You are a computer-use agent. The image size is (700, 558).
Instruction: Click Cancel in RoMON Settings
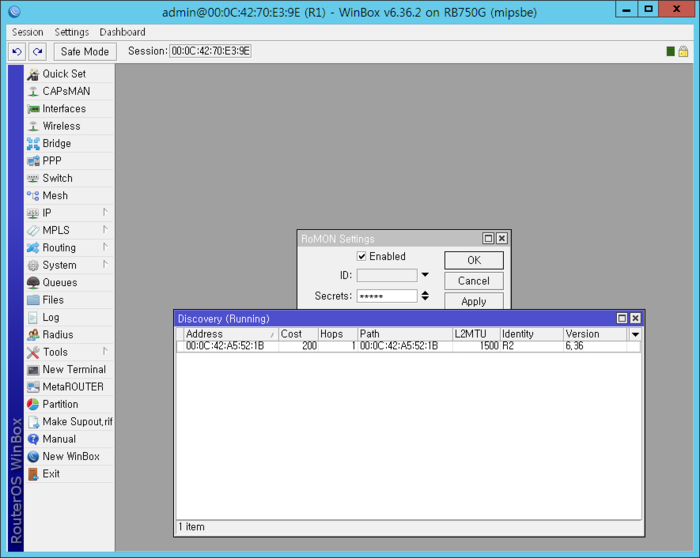(474, 281)
